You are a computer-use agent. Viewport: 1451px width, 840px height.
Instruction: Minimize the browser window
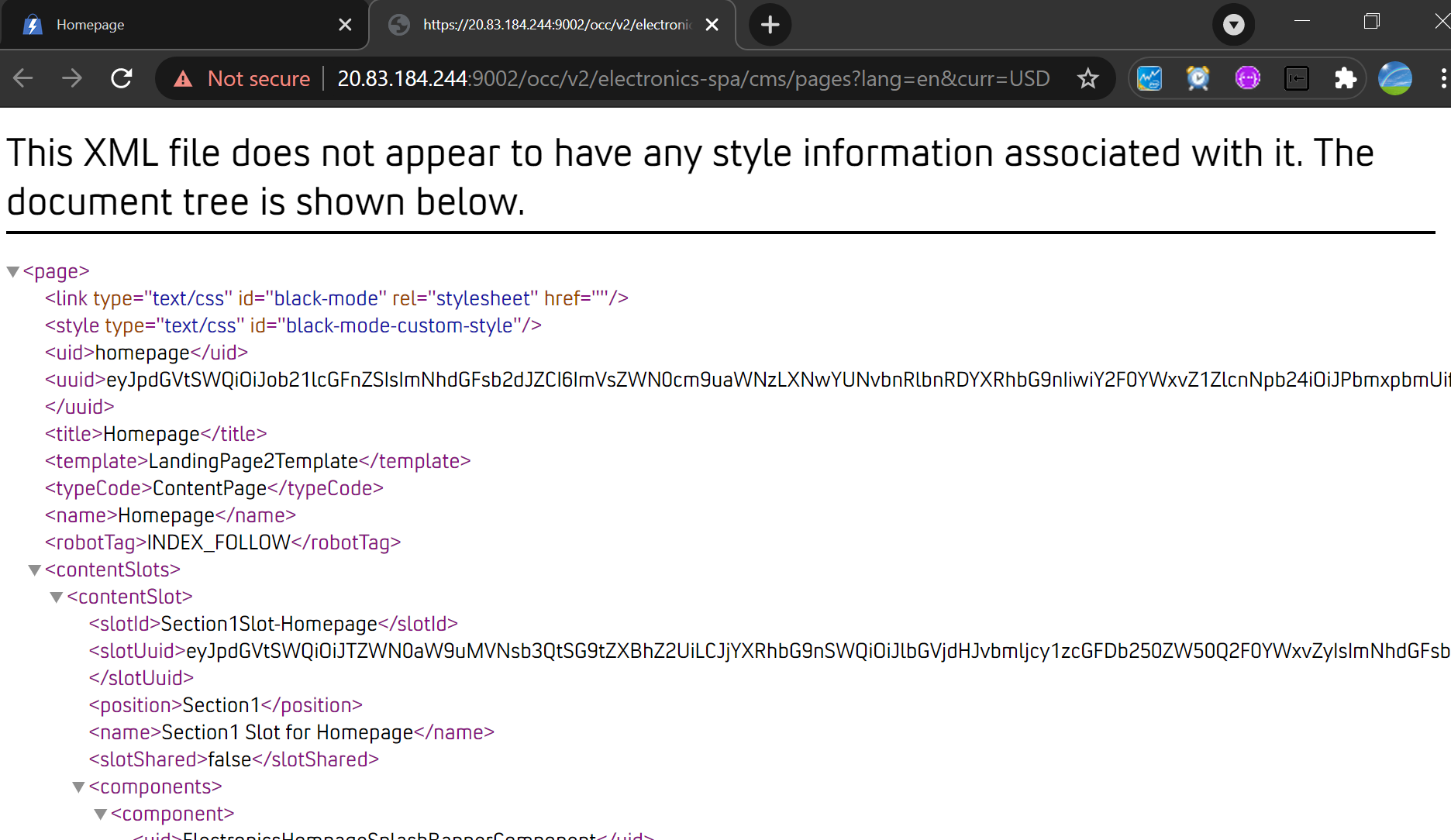tap(1302, 21)
